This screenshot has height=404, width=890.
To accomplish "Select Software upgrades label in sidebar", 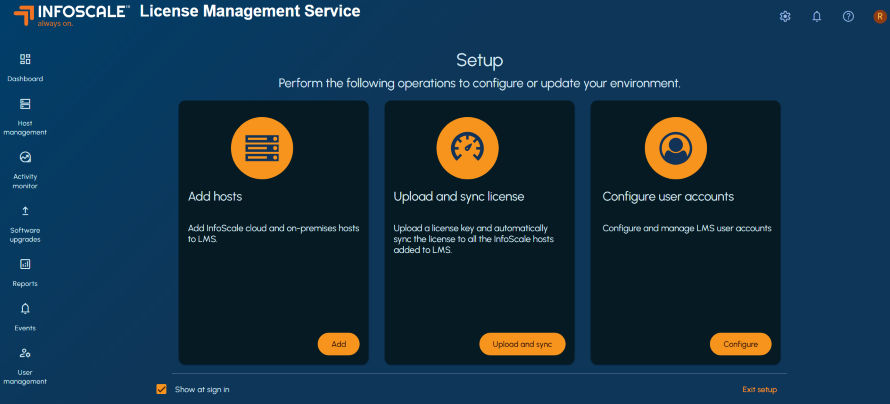I will pos(25,235).
